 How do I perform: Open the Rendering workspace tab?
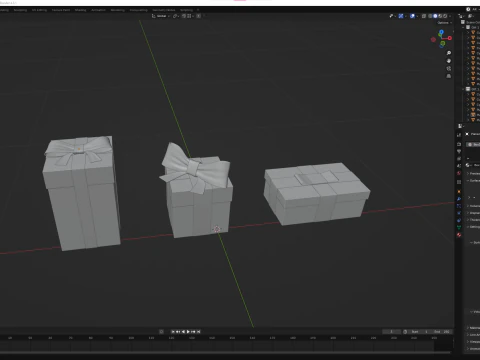[118, 10]
